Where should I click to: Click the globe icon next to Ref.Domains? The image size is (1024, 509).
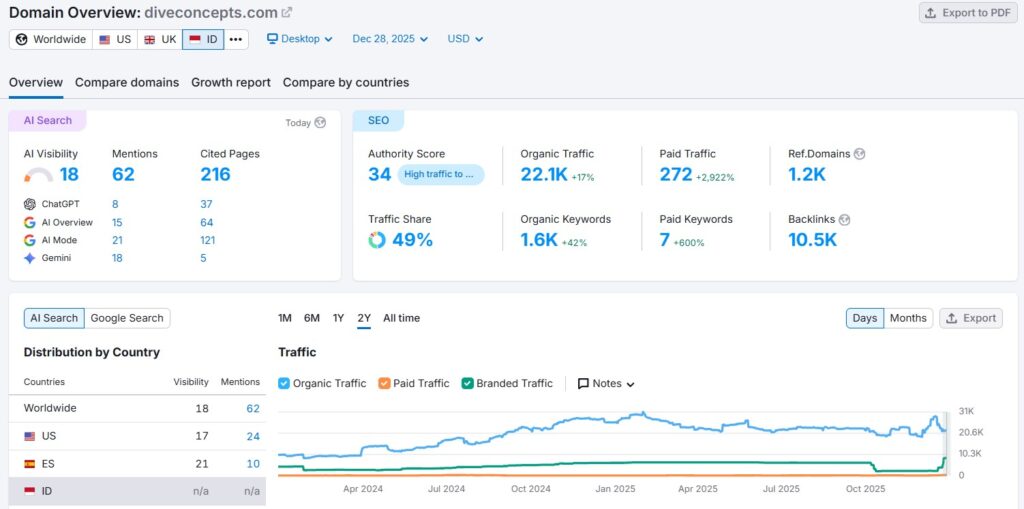pyautogui.click(x=859, y=154)
